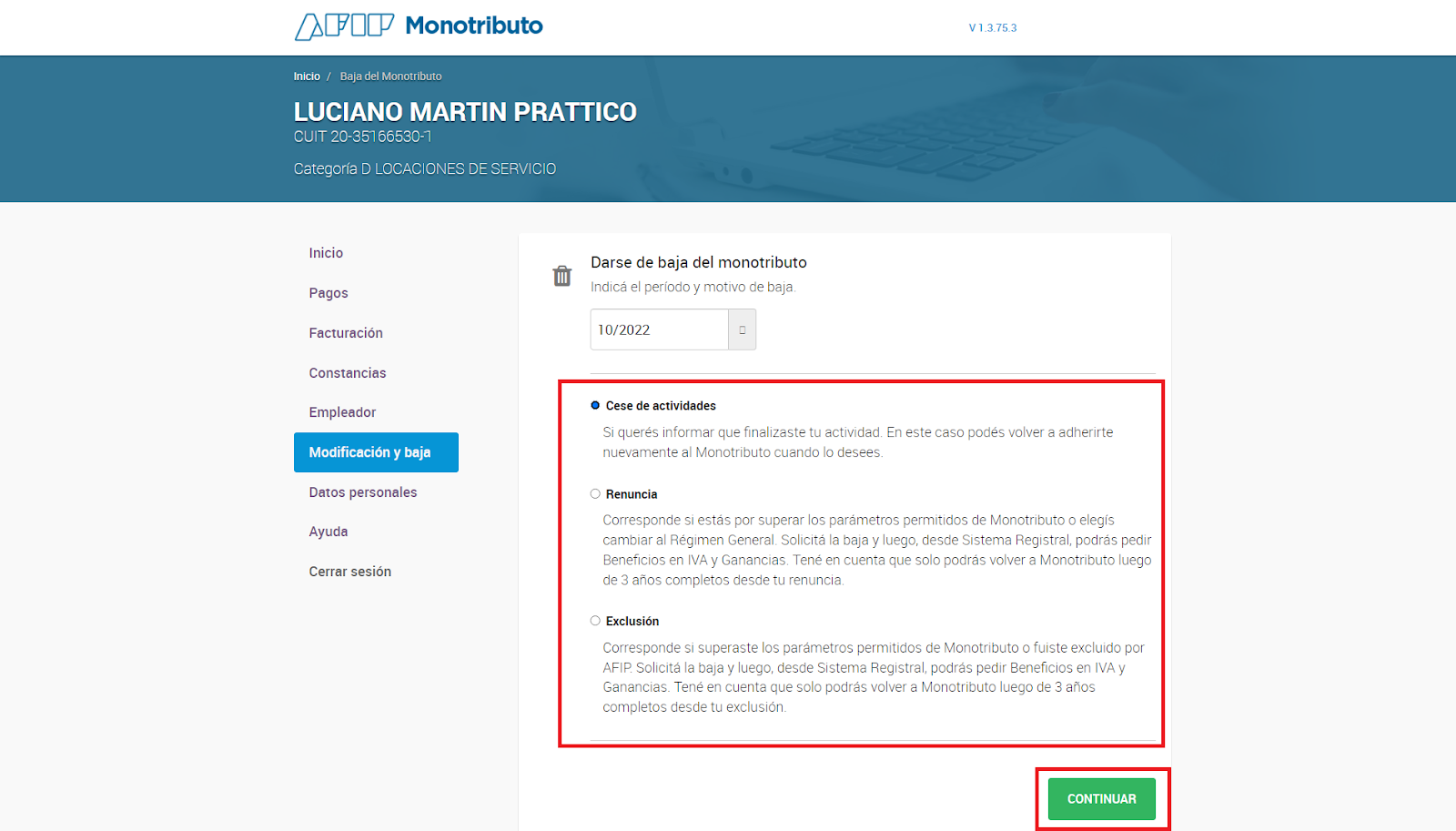Image resolution: width=1456 pixels, height=831 pixels.
Task: Open Empleador section
Action: pyautogui.click(x=342, y=412)
